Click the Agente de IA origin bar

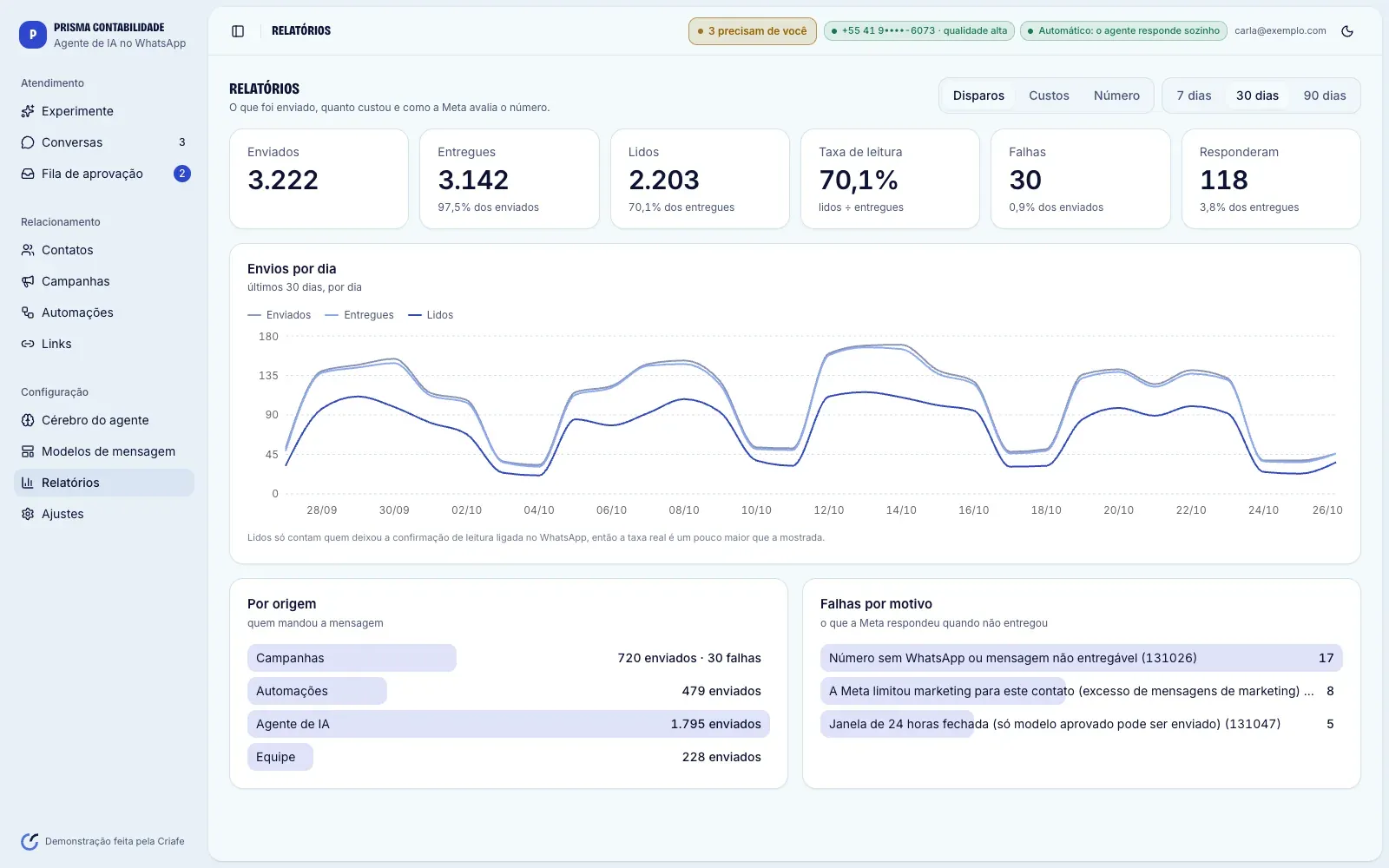point(509,724)
